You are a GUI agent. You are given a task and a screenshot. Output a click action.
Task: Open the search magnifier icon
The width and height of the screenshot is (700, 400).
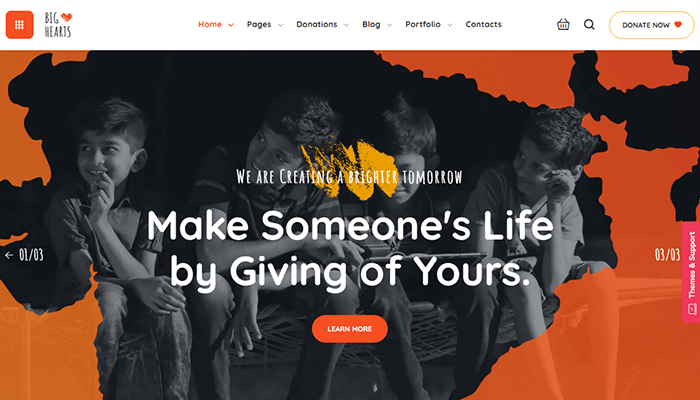(x=589, y=24)
